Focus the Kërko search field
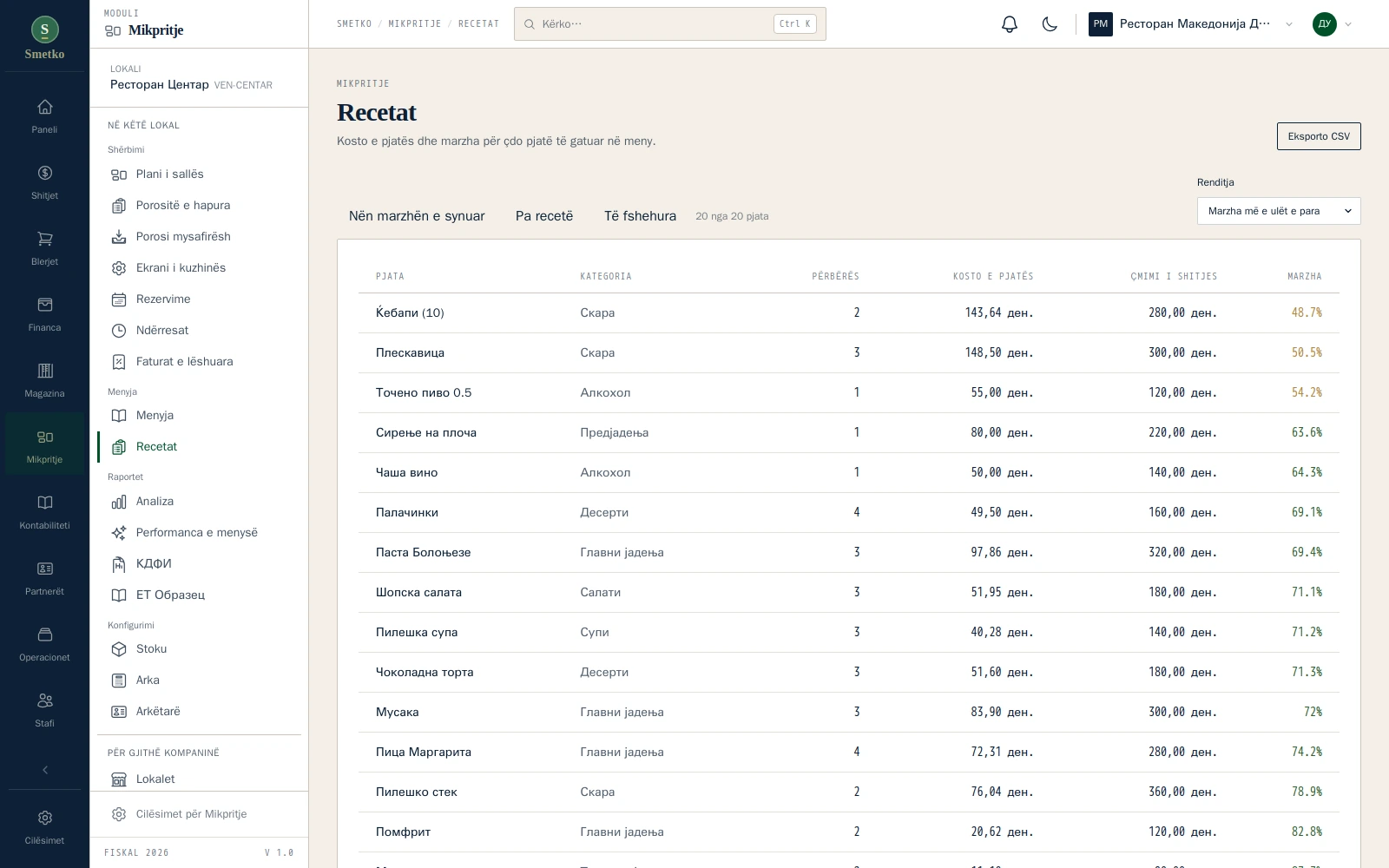 [669, 24]
